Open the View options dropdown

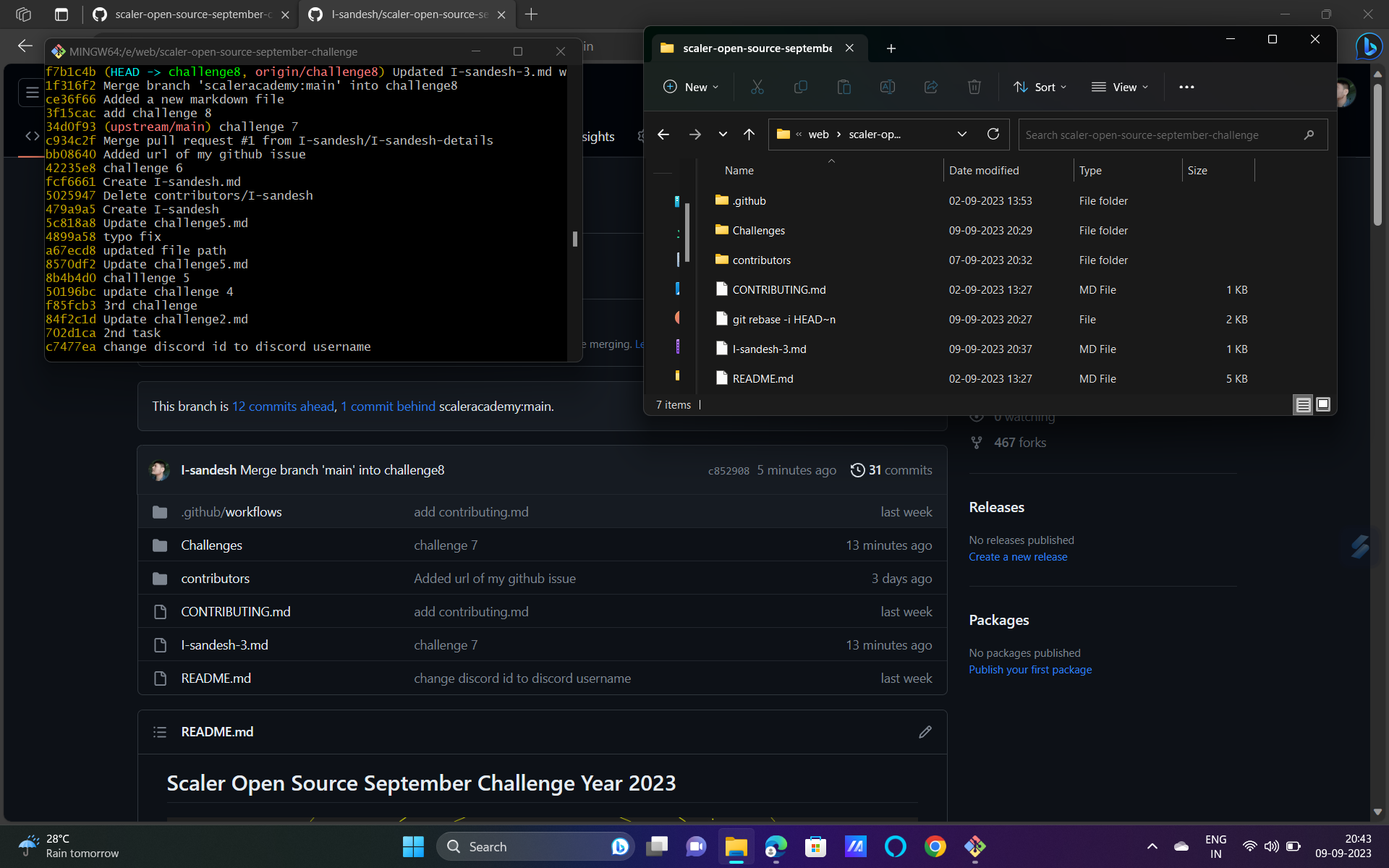[1120, 87]
